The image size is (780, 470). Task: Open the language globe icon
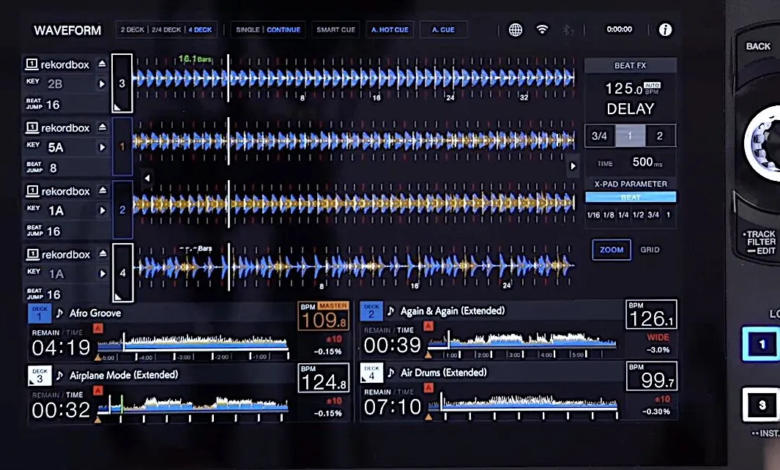tap(515, 30)
